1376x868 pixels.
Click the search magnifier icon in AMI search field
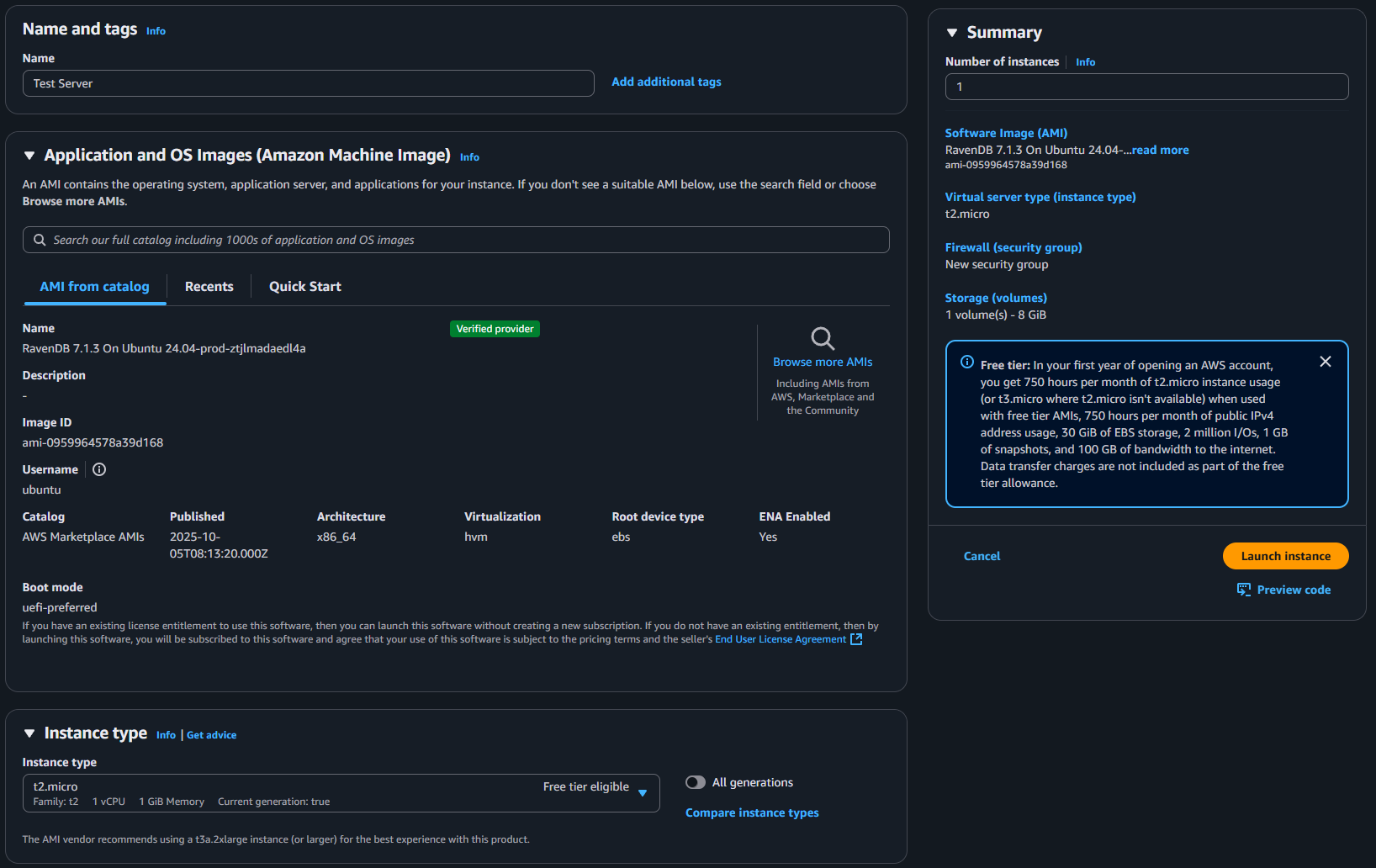[40, 240]
